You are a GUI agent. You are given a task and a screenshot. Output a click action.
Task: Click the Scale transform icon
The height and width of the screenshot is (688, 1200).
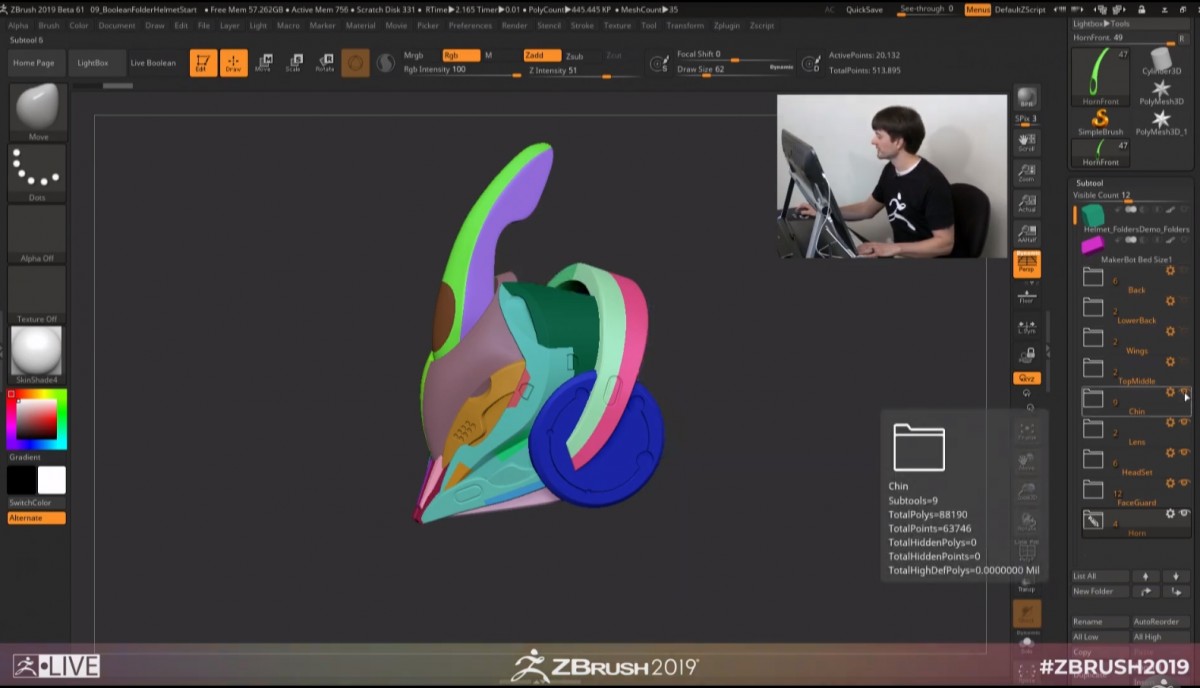point(293,63)
